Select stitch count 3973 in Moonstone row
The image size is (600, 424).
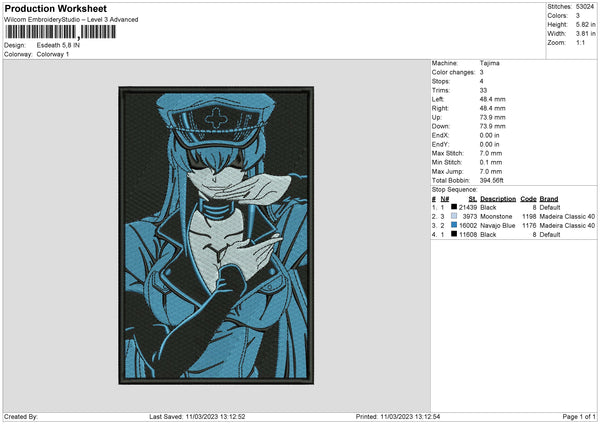470,217
